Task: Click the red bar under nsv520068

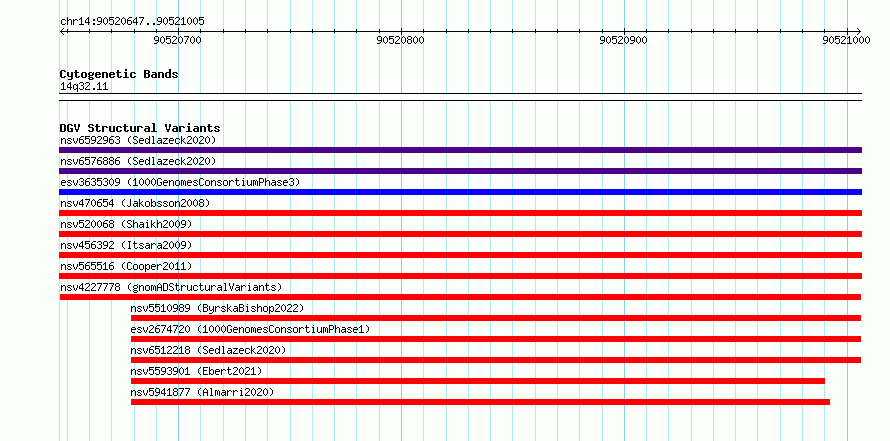Action: 460,234
